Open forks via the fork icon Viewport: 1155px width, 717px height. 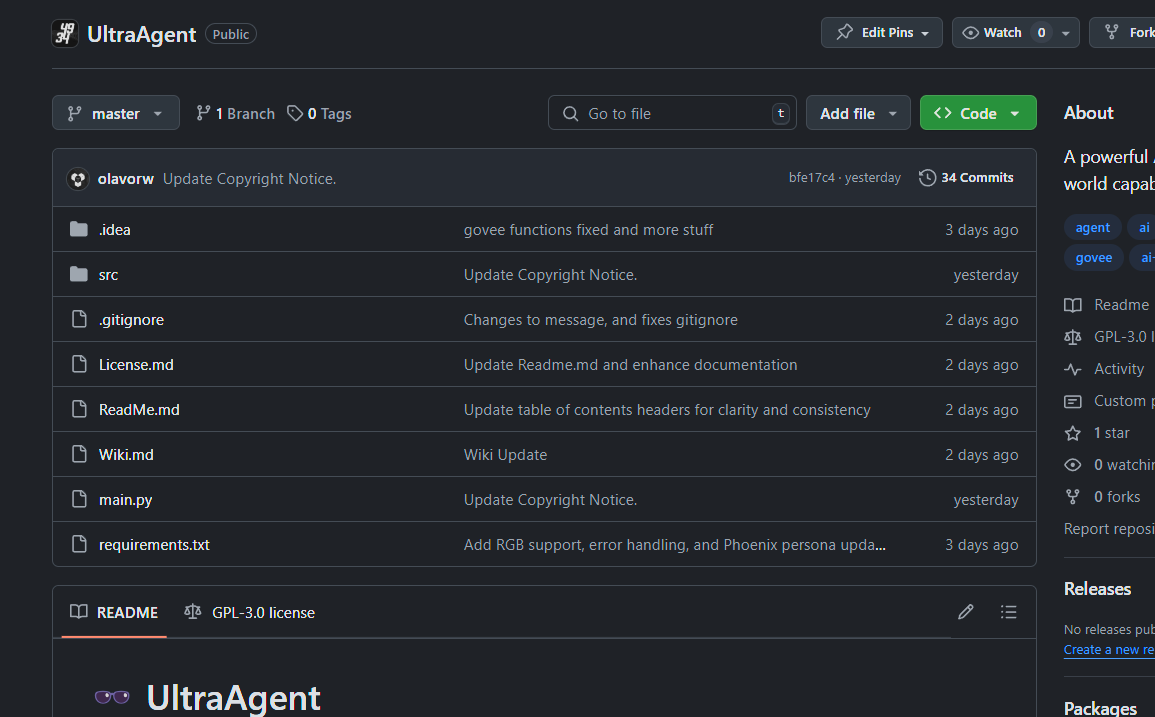[1072, 496]
